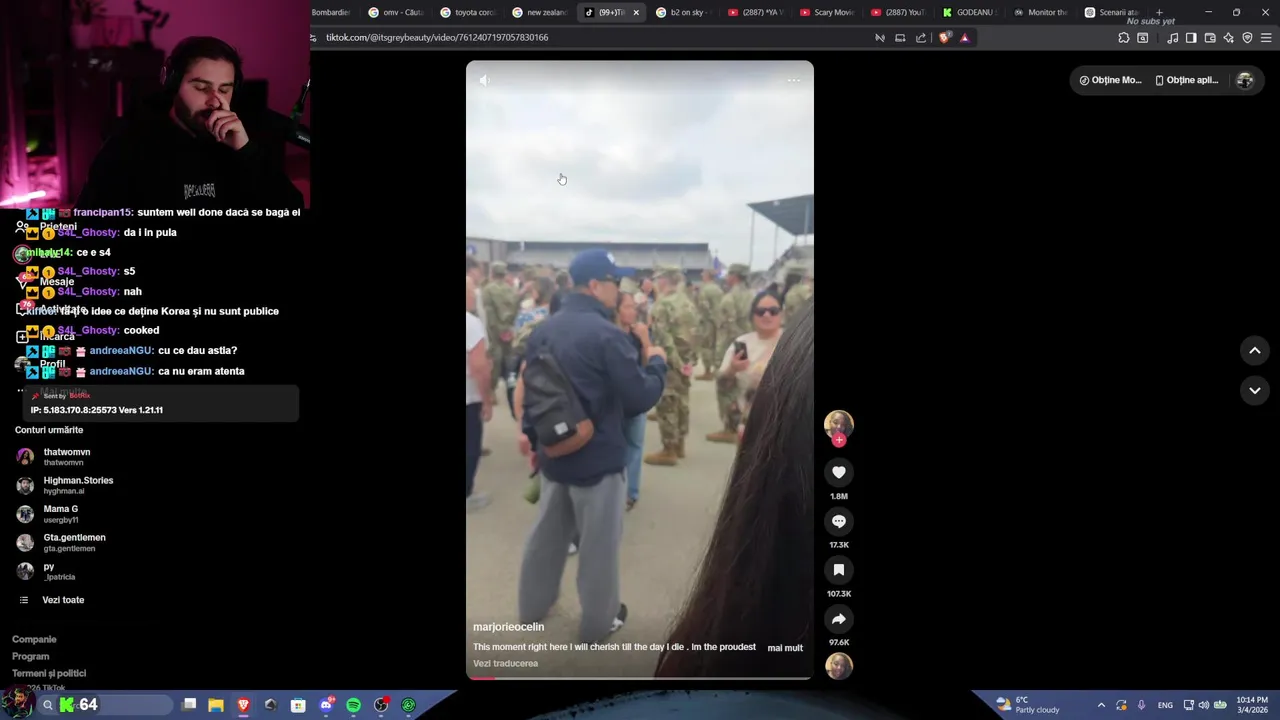Like the TikTok video with the heart

tap(839, 472)
